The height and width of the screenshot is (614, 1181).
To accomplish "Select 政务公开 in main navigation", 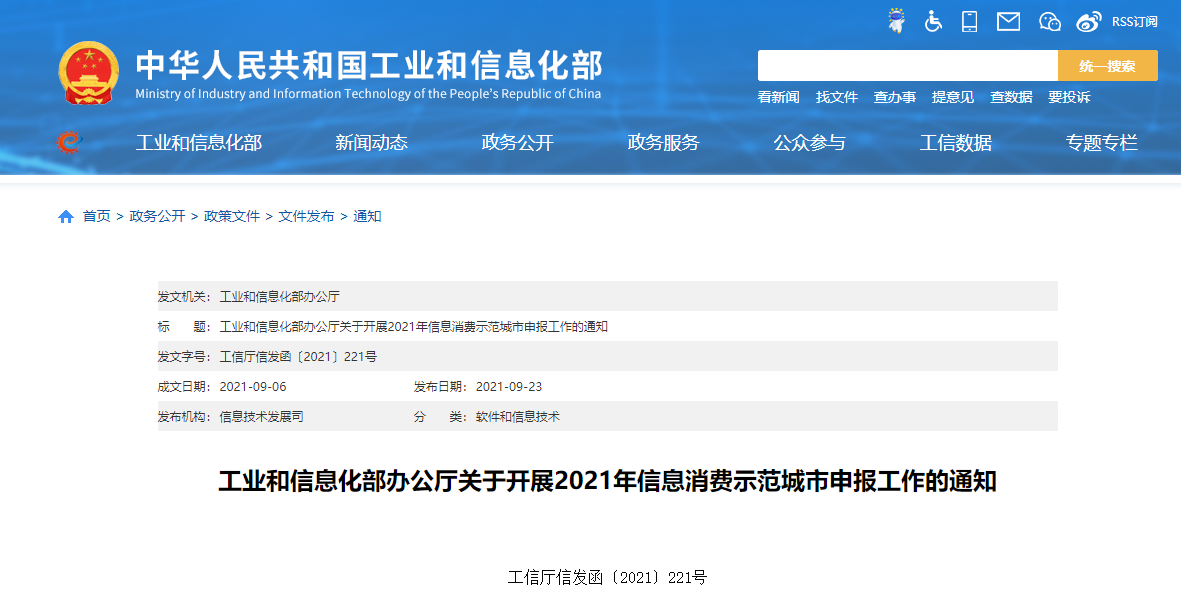I will coord(517,143).
